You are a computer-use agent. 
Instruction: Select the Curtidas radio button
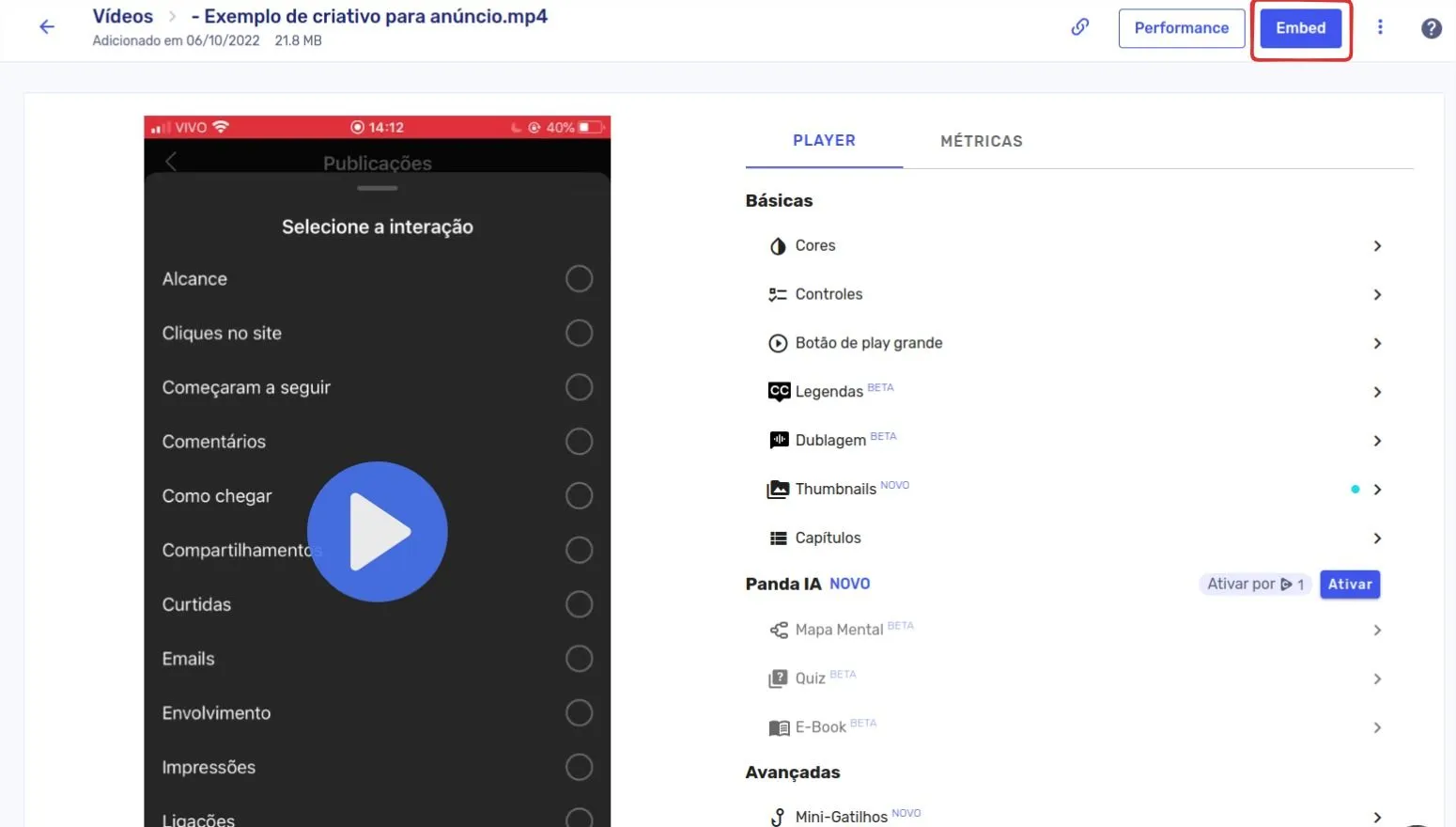coord(580,604)
